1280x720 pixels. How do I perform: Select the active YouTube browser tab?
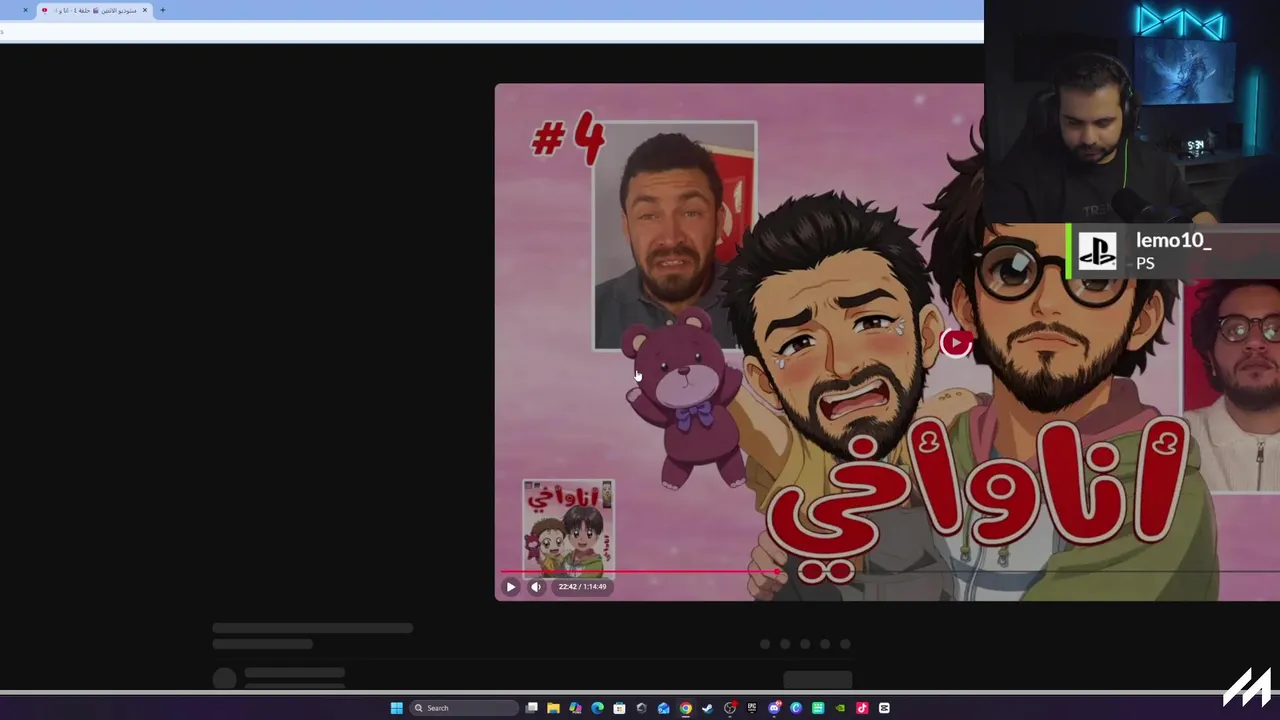click(x=93, y=10)
